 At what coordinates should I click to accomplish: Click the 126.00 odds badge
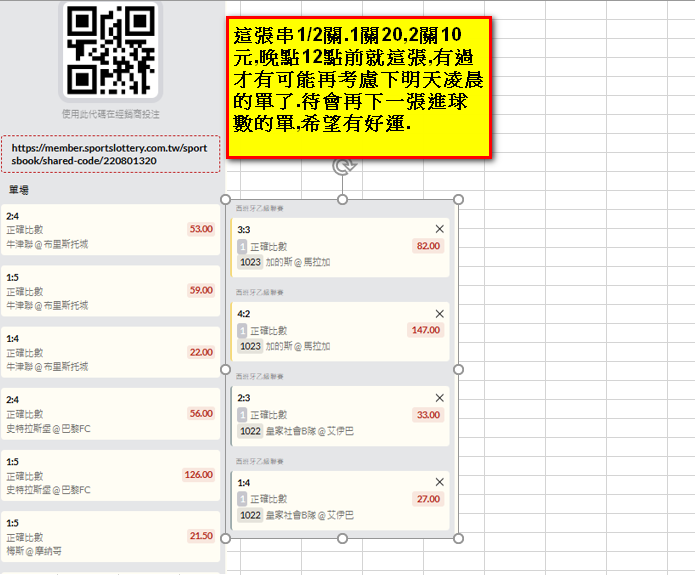click(199, 474)
